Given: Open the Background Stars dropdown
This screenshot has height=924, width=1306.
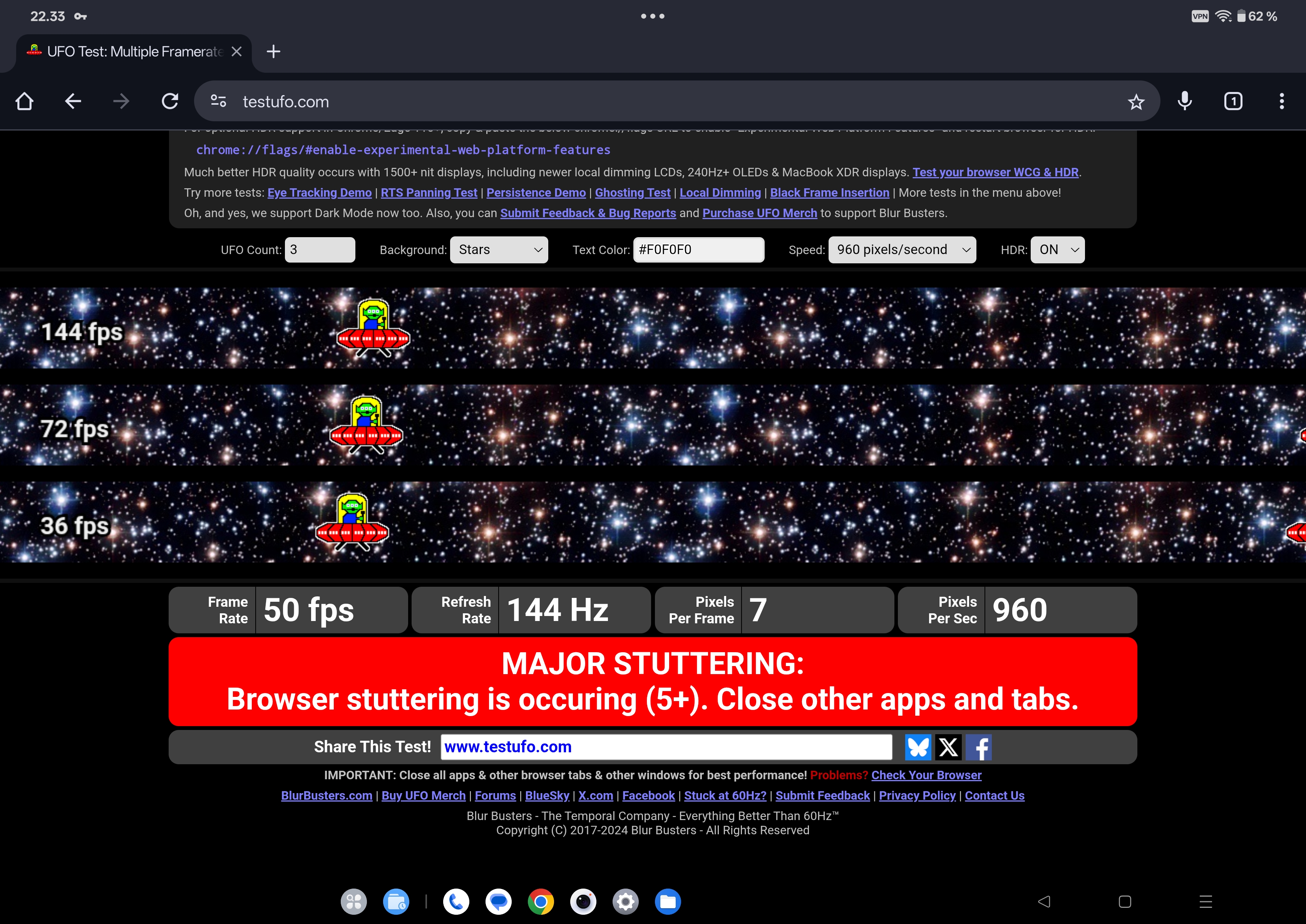Looking at the screenshot, I should point(499,250).
